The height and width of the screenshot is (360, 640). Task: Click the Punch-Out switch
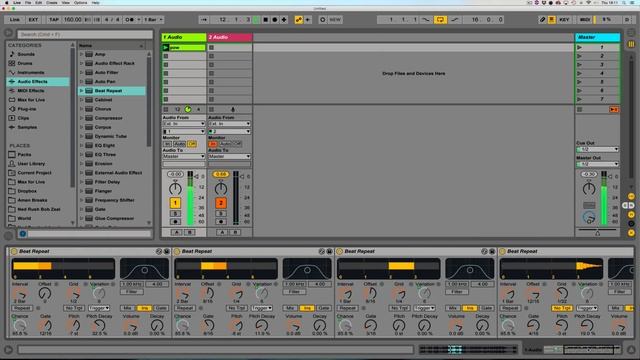point(454,20)
